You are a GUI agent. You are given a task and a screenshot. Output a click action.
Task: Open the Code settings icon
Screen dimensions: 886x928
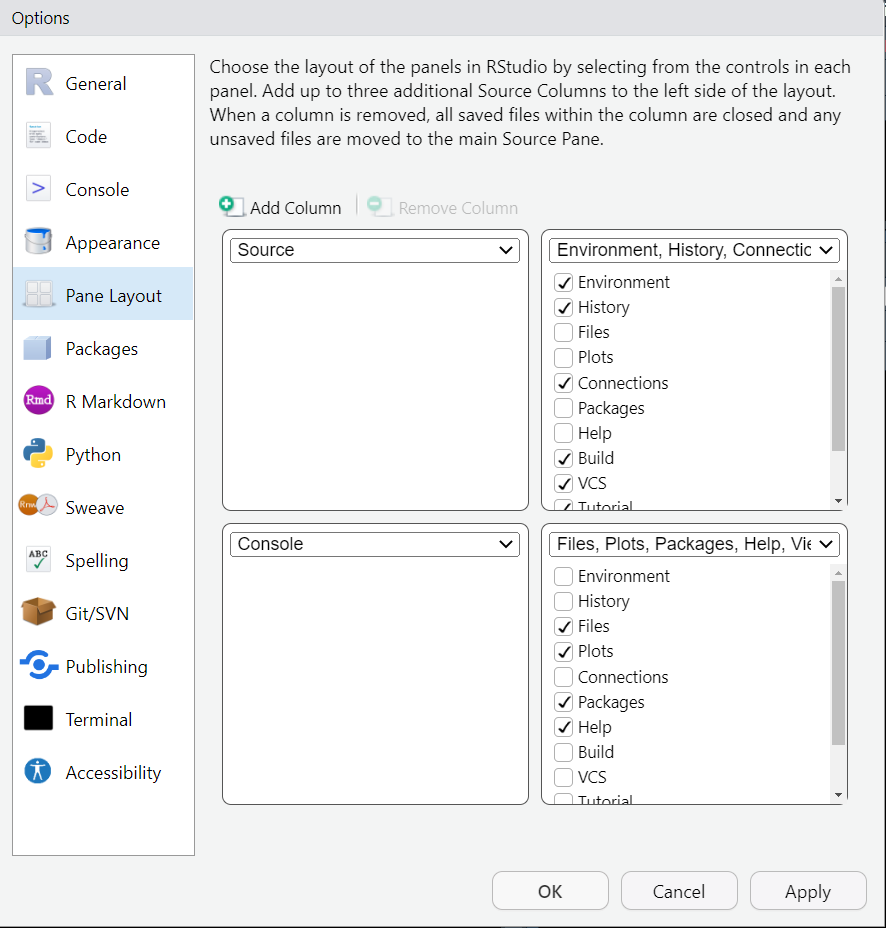[38, 136]
